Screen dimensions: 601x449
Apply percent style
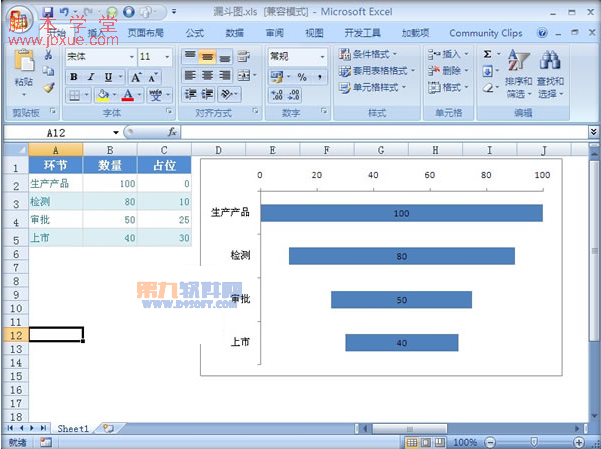click(302, 77)
